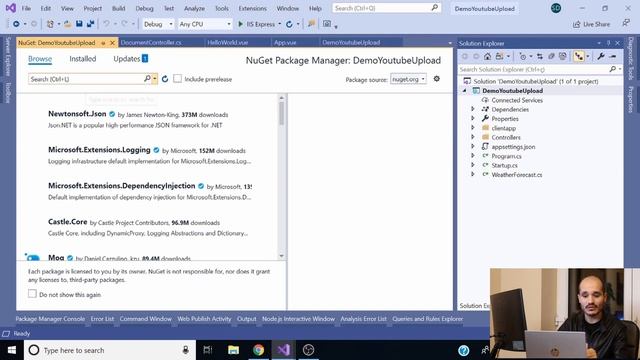
Task: Click the Show All Files icon in Solution Explorer
Action: [563, 56]
